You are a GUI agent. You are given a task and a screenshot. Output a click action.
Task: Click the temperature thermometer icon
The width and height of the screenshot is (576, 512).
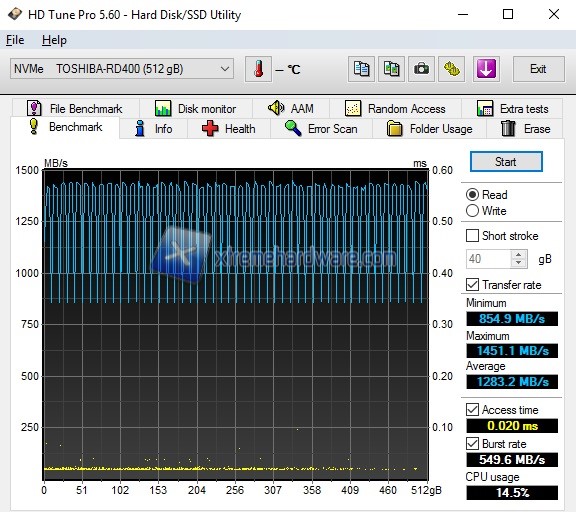pos(258,69)
